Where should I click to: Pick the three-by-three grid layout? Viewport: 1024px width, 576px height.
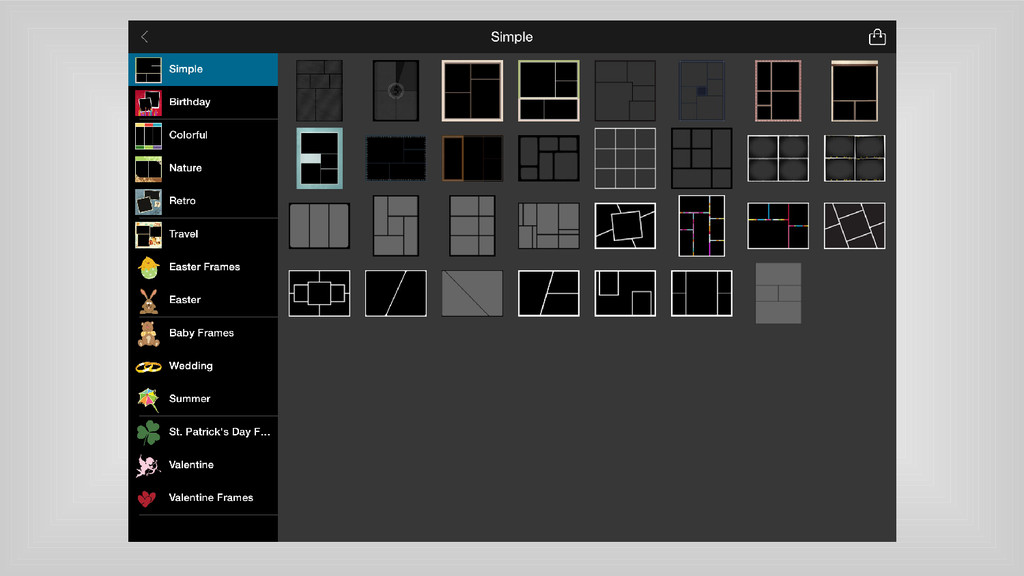625,158
